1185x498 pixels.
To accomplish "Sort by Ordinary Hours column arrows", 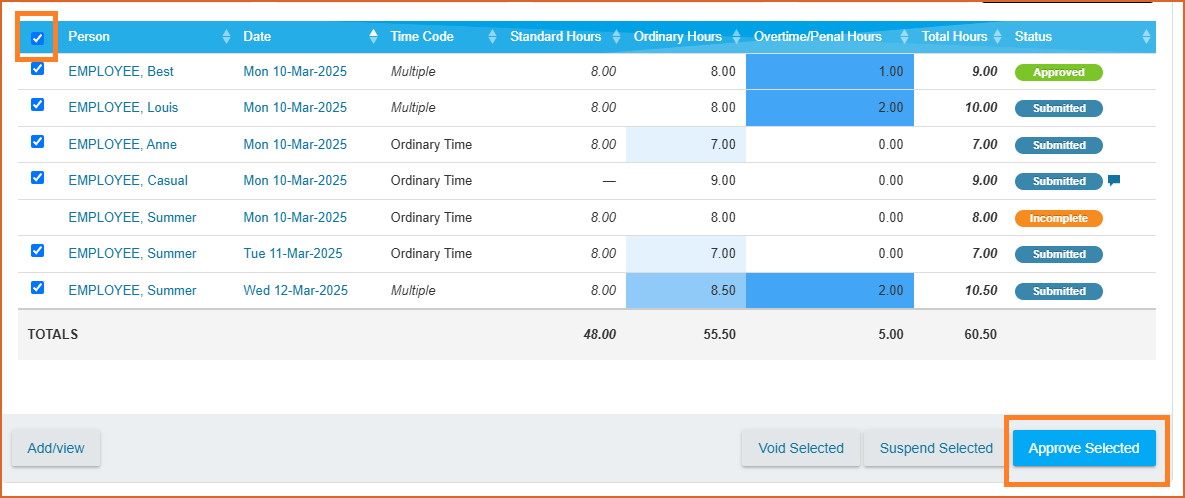I will [737, 36].
